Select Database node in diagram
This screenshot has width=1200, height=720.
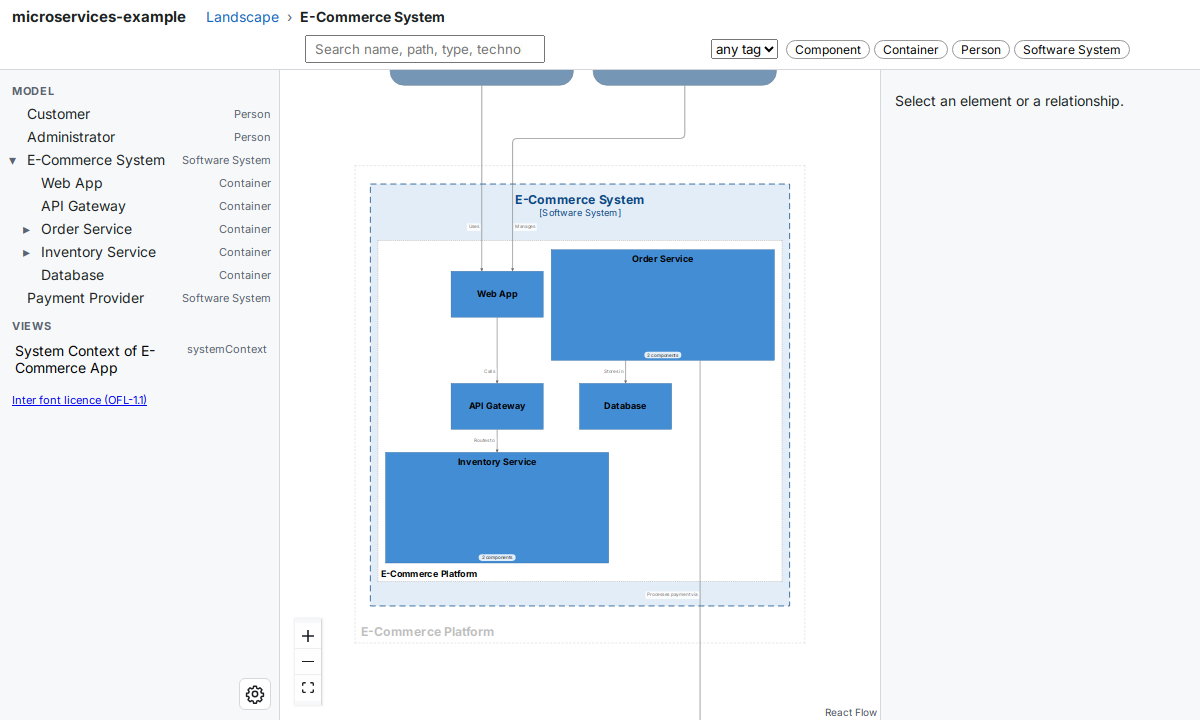625,406
